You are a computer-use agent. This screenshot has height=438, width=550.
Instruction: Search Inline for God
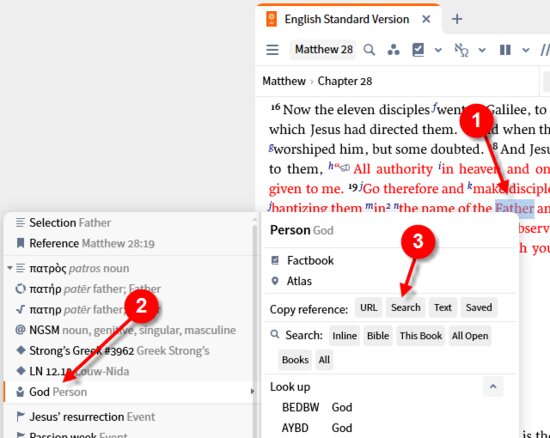(x=344, y=336)
